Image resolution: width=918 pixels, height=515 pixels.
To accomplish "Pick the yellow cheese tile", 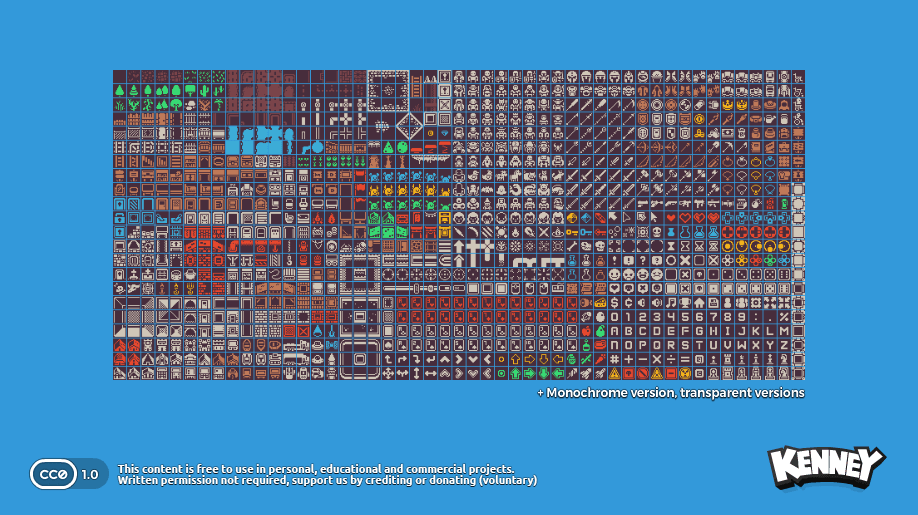I will point(601,303).
